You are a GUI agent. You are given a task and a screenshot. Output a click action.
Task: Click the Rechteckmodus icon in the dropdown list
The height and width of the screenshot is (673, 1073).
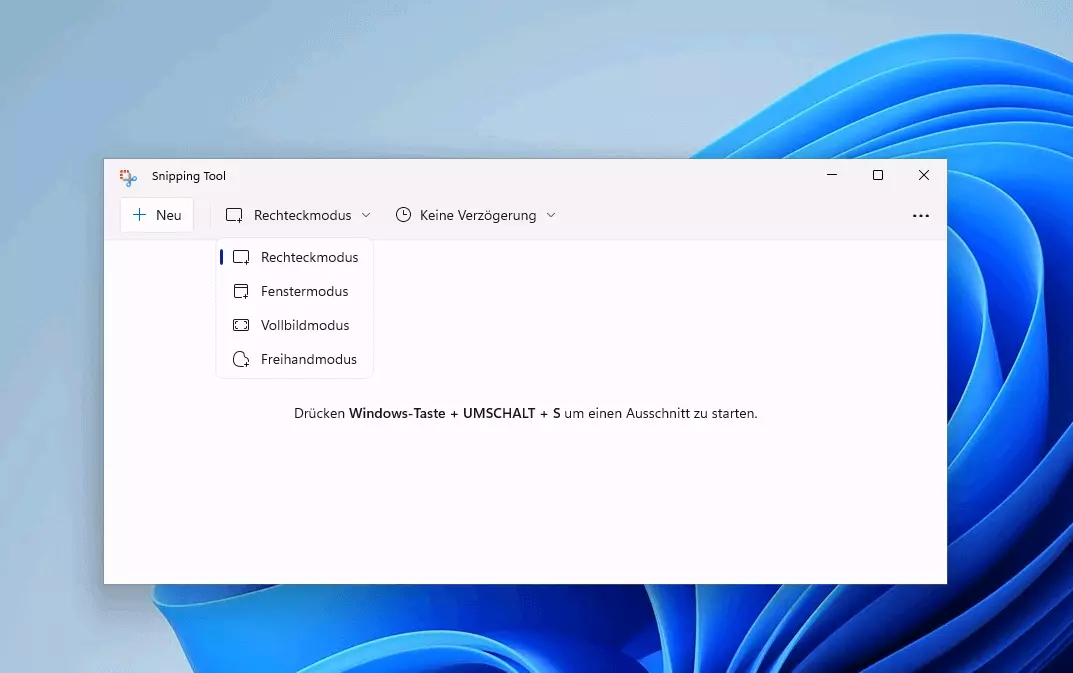[241, 258]
